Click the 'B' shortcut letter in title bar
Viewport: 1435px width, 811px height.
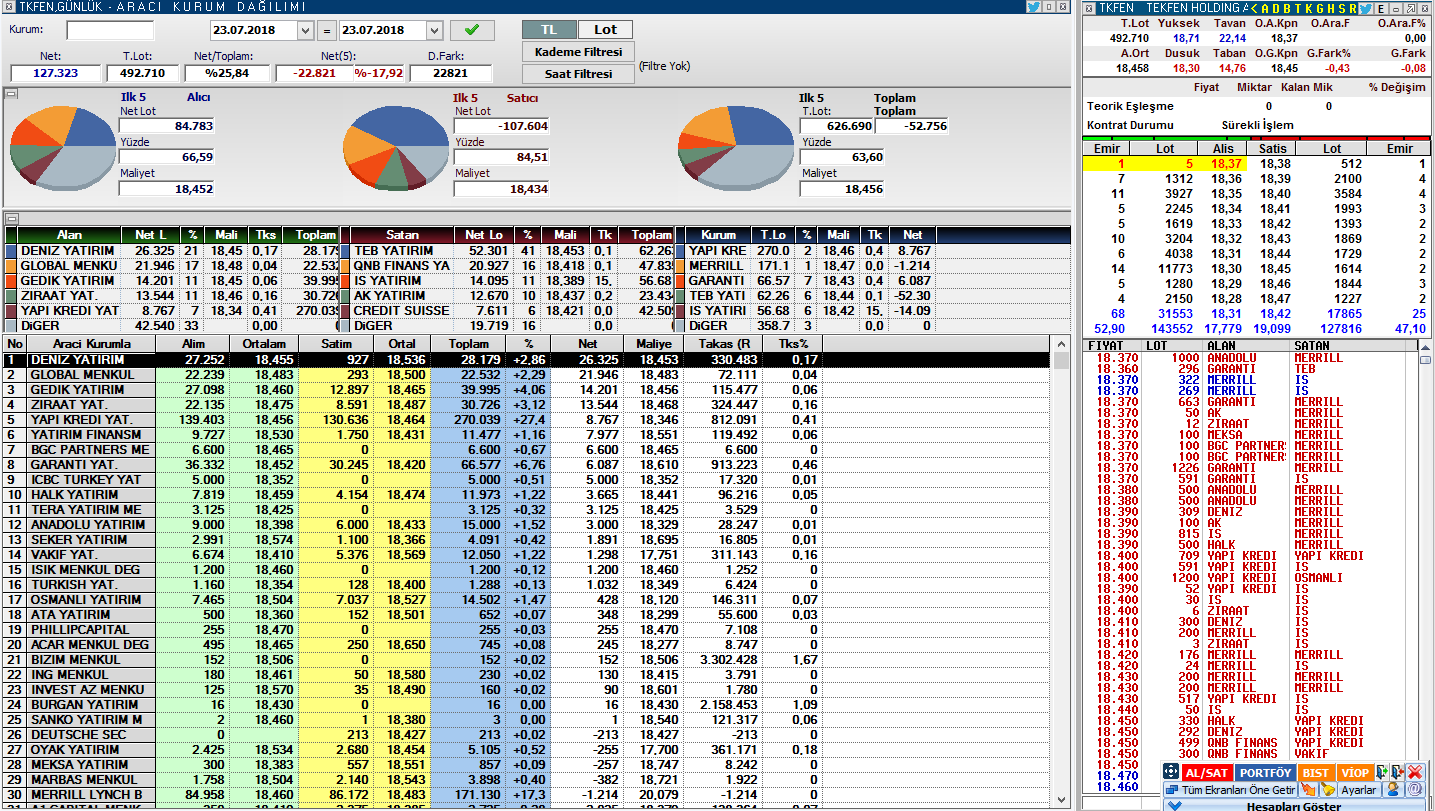coord(1287,8)
